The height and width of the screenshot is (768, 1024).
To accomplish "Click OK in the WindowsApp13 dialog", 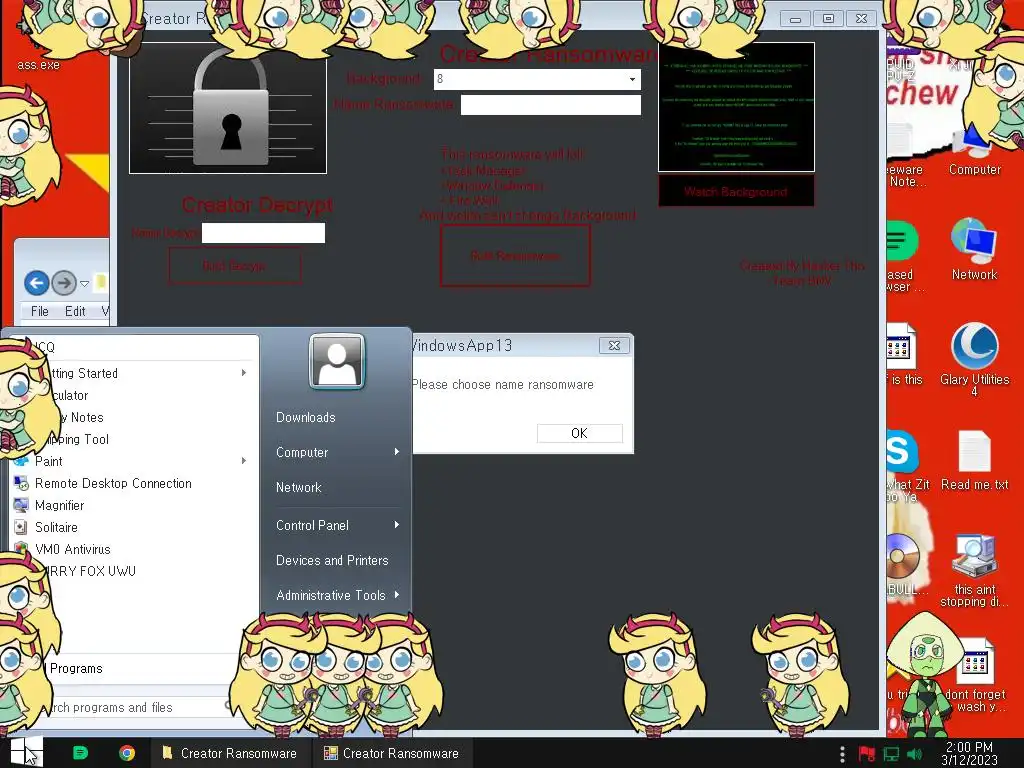I will click(x=579, y=433).
